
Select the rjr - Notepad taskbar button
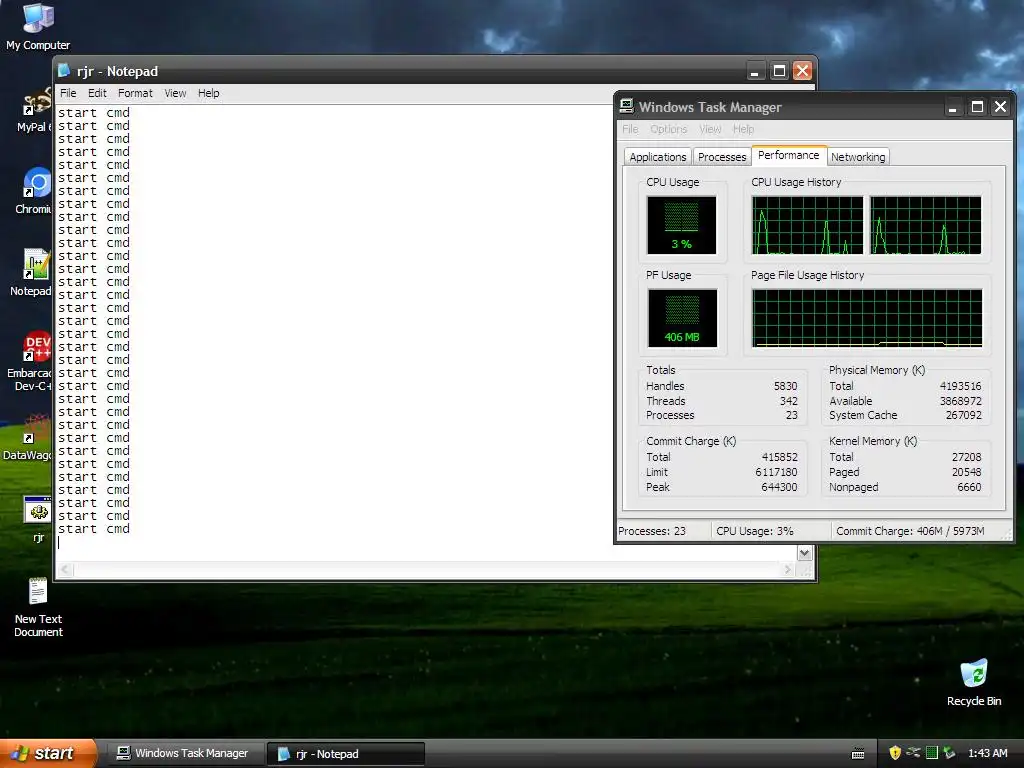(x=345, y=753)
